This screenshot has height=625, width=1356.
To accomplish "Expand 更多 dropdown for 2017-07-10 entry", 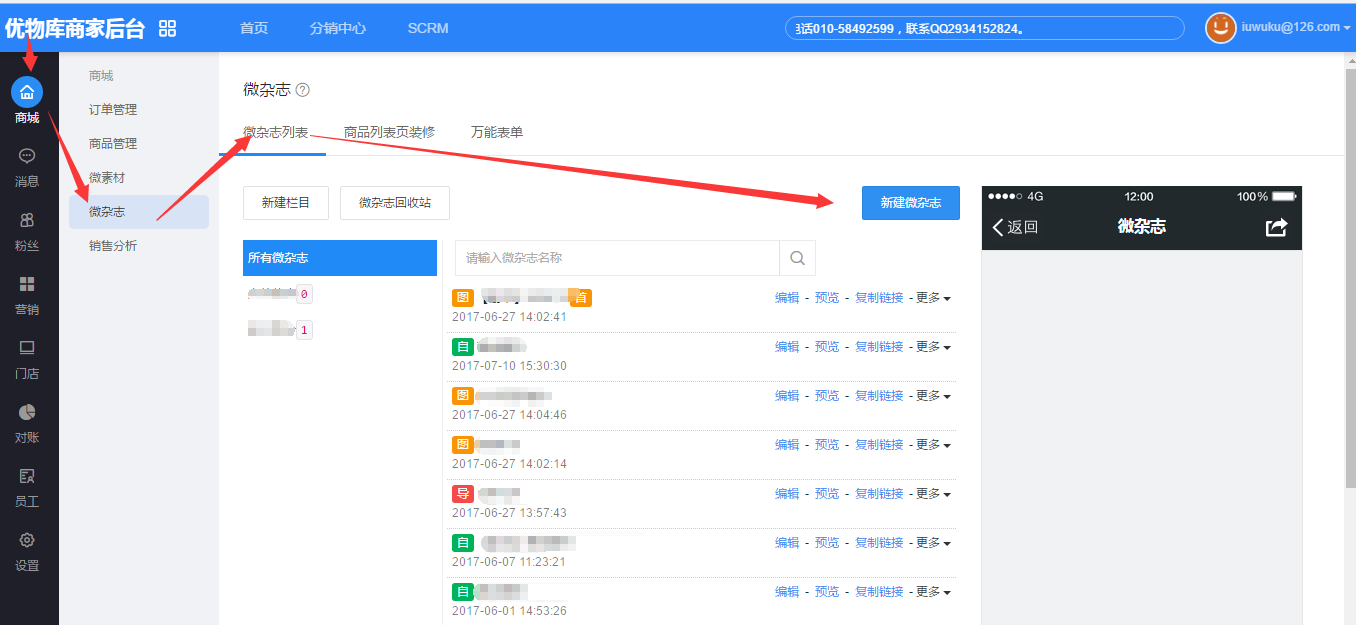I will coord(933,347).
